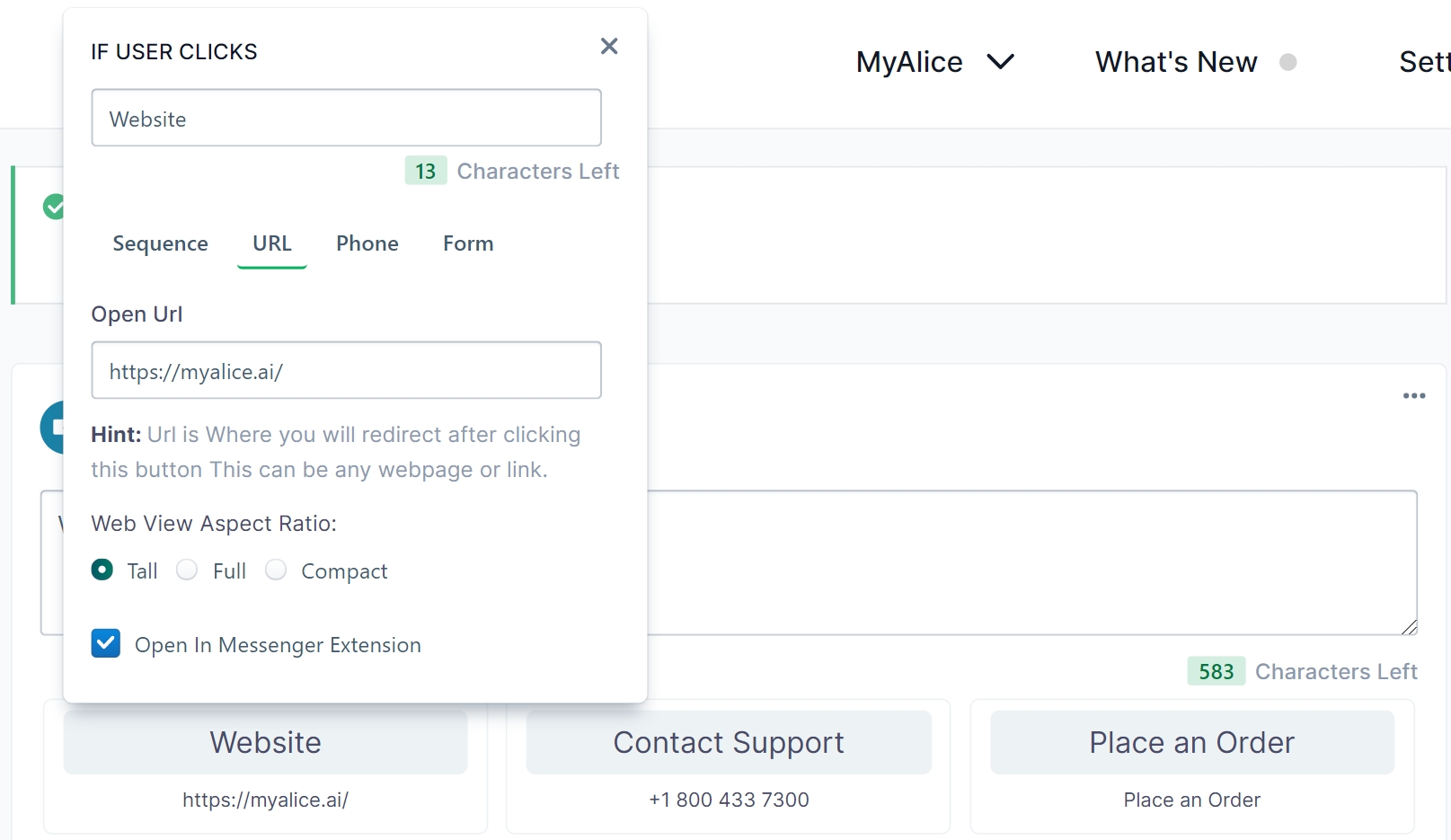Open the three-dot block options menu

tap(1414, 396)
